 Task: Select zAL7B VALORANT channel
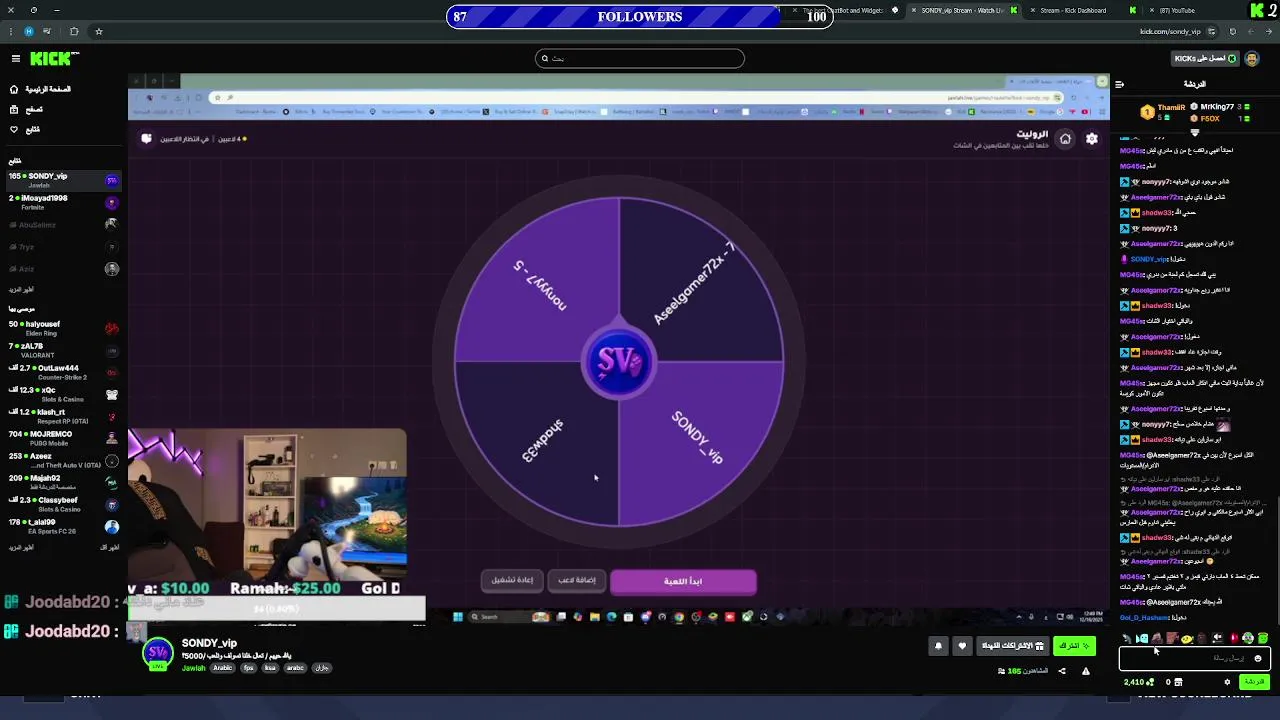[x=64, y=350]
